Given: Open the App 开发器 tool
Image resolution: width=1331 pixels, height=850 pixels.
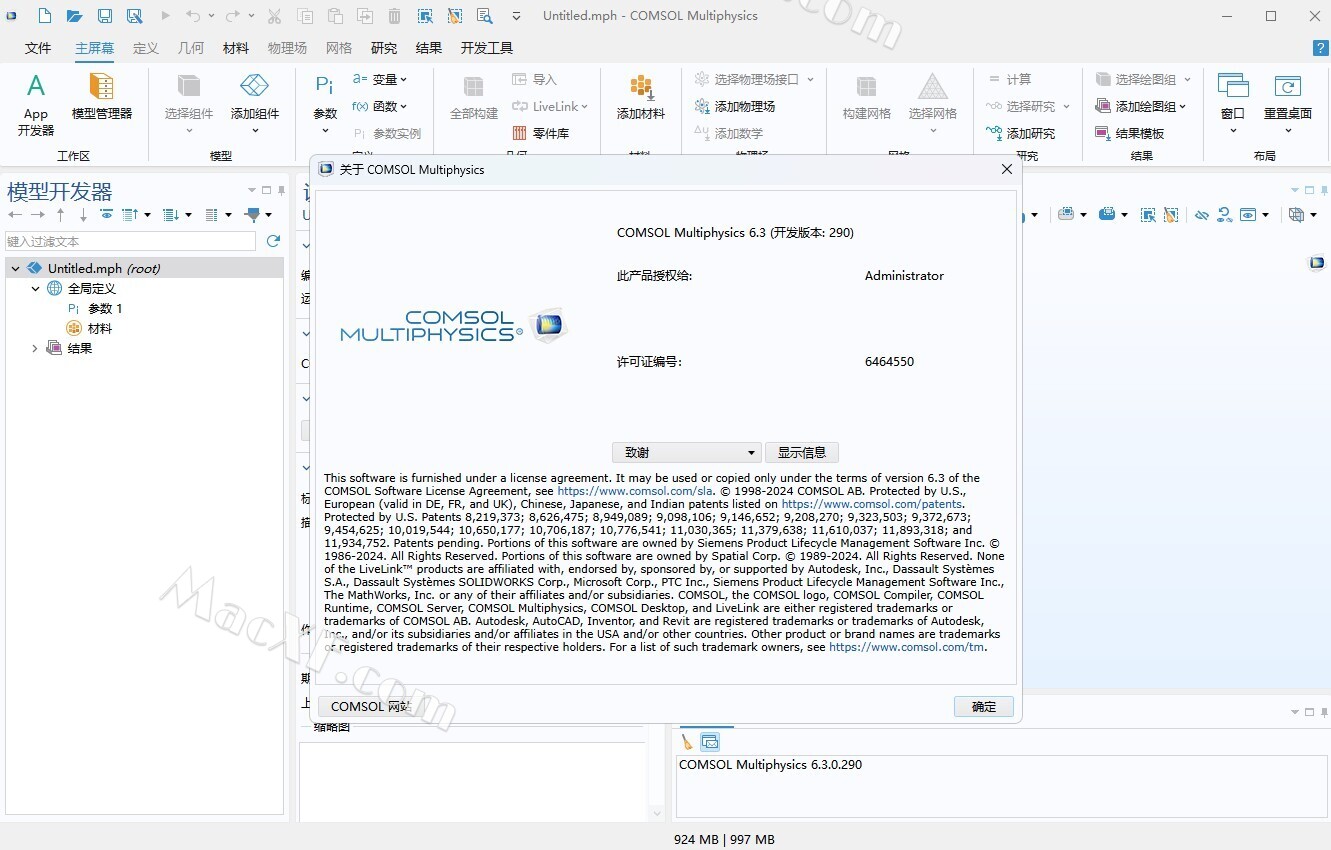Looking at the screenshot, I should 36,104.
